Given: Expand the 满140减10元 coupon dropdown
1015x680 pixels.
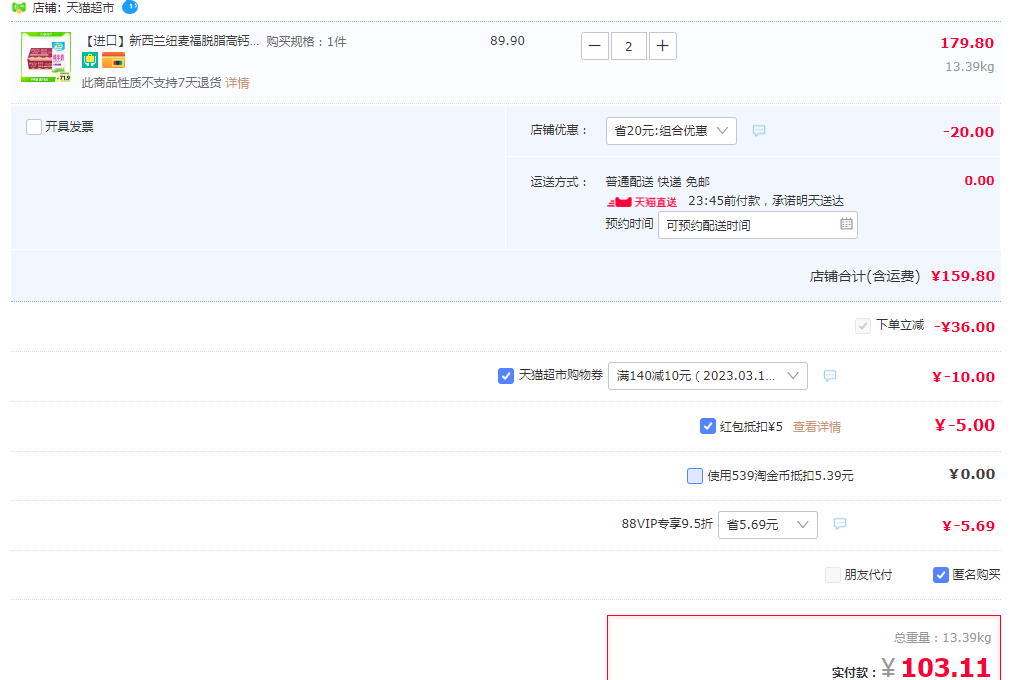Looking at the screenshot, I should click(x=708, y=376).
